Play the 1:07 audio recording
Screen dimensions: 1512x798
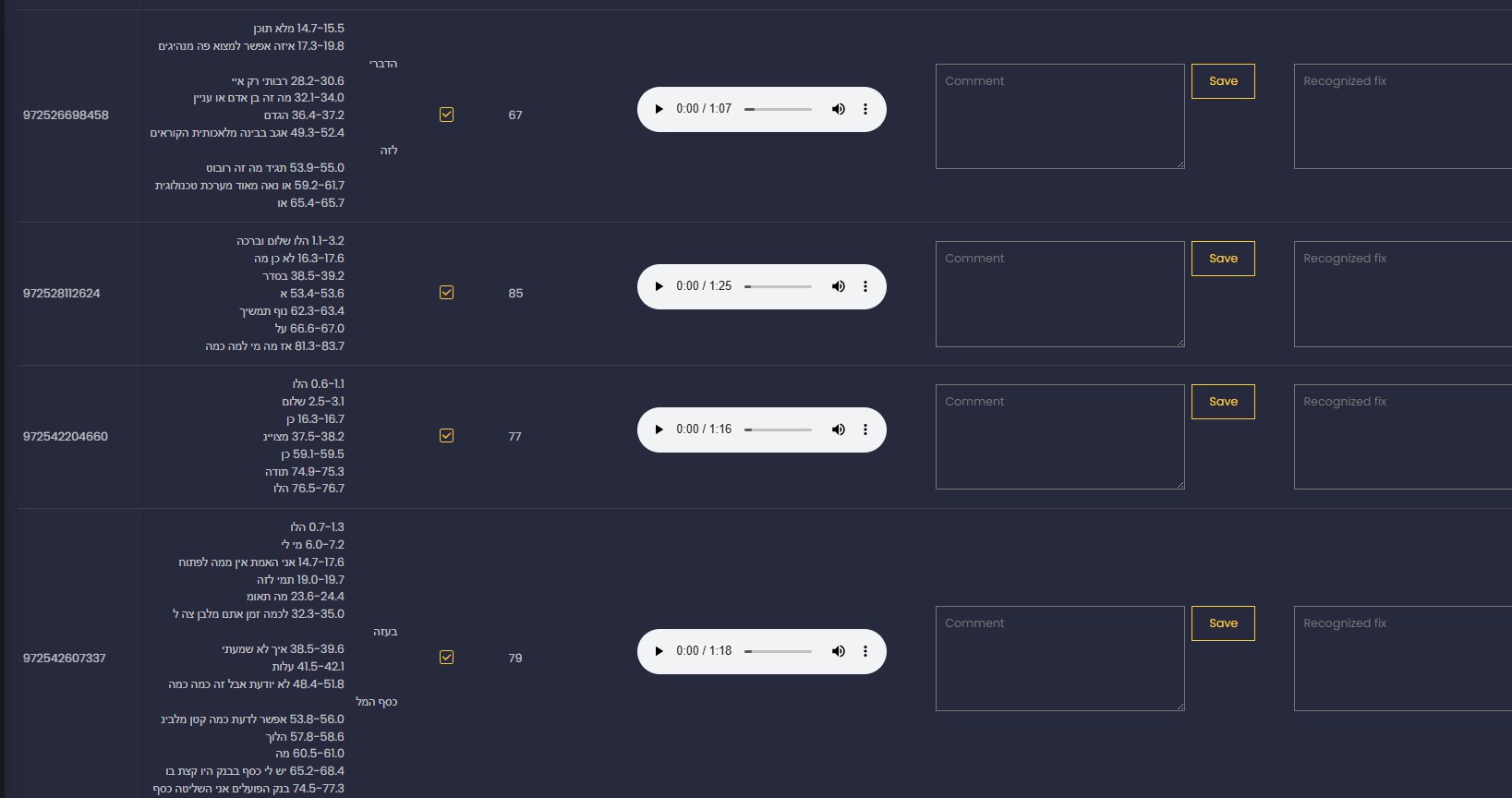click(x=659, y=109)
